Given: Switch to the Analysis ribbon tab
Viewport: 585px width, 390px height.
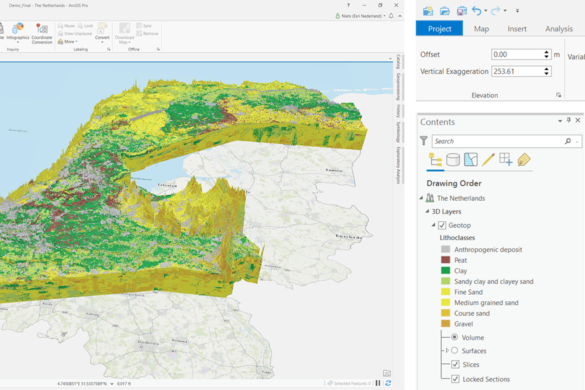Looking at the screenshot, I should 559,29.
